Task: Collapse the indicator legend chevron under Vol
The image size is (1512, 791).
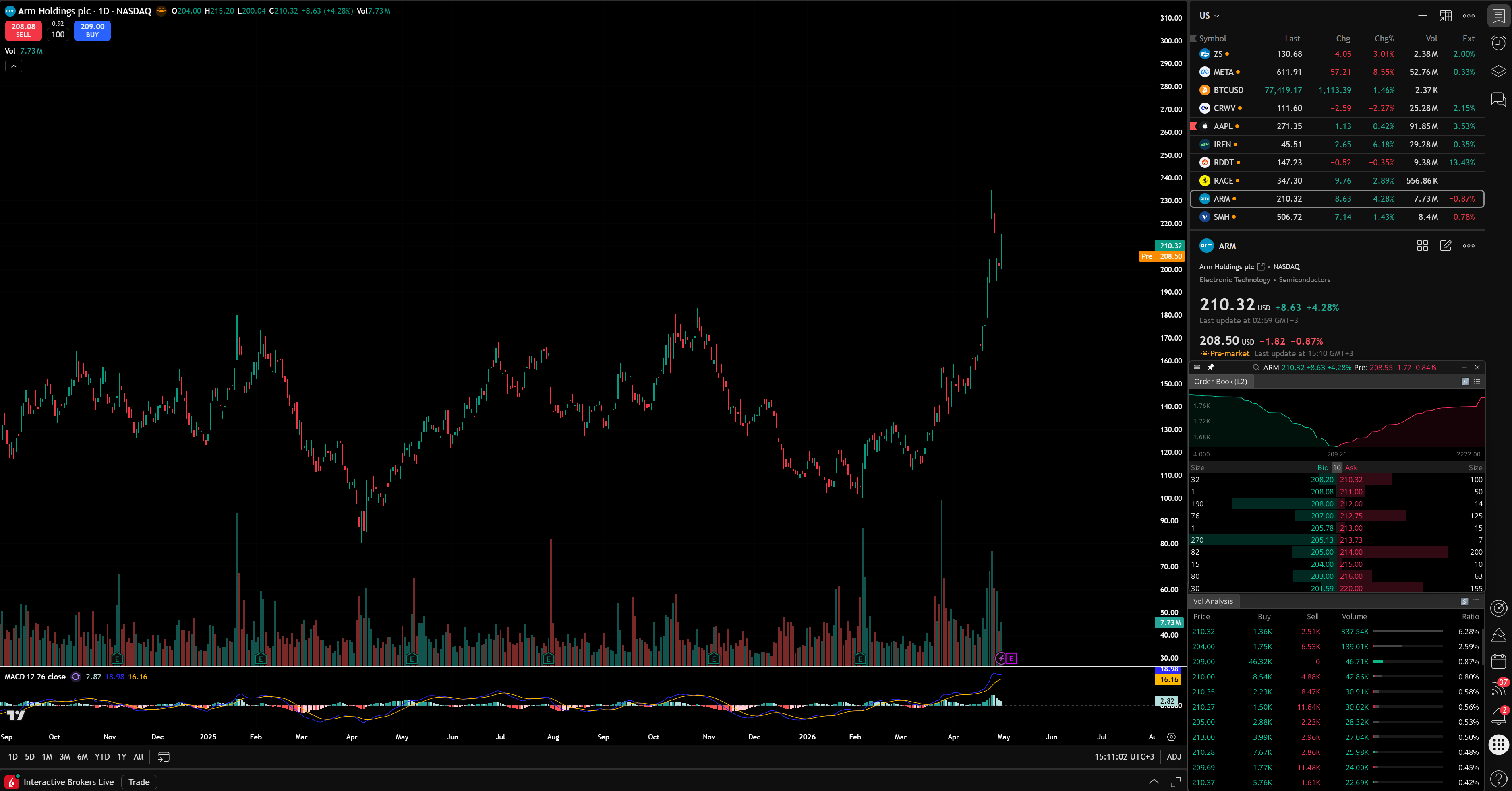Action: point(14,66)
